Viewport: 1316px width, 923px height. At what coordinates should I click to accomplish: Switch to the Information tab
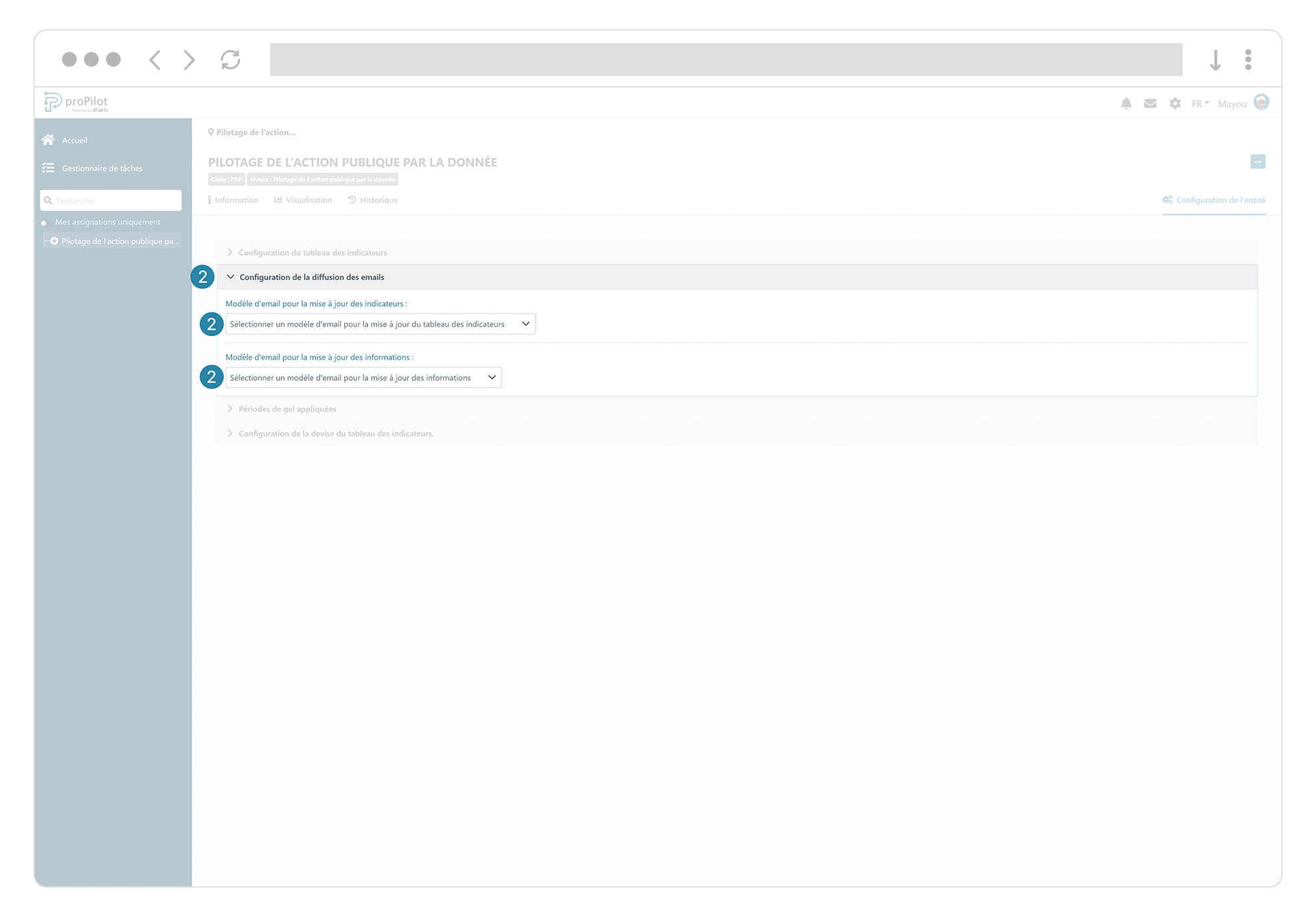coord(233,199)
